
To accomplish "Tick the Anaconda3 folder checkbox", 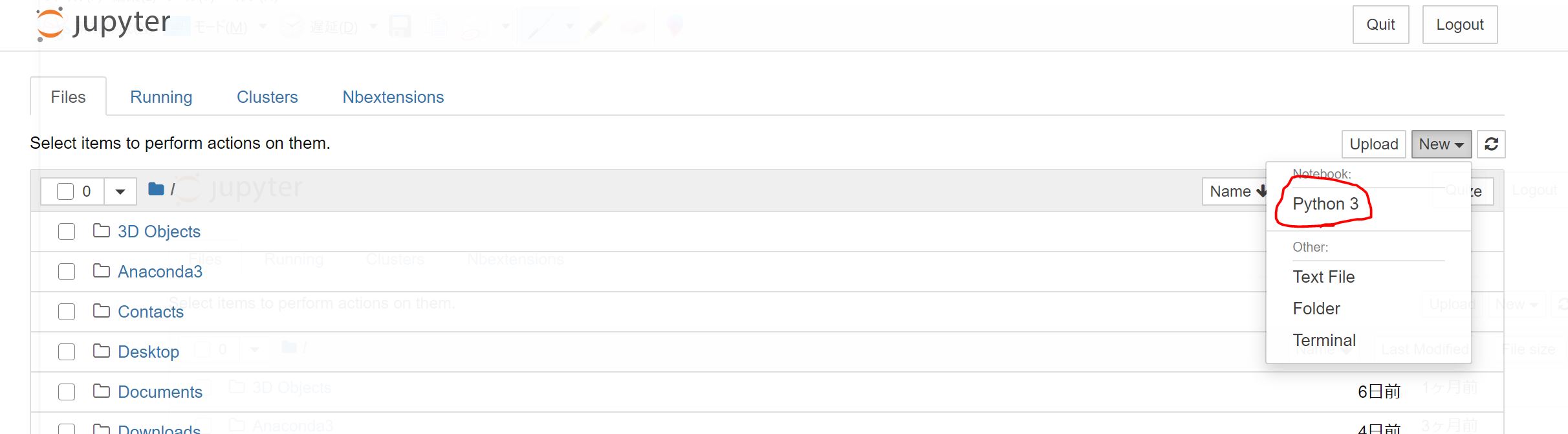I will (67, 272).
